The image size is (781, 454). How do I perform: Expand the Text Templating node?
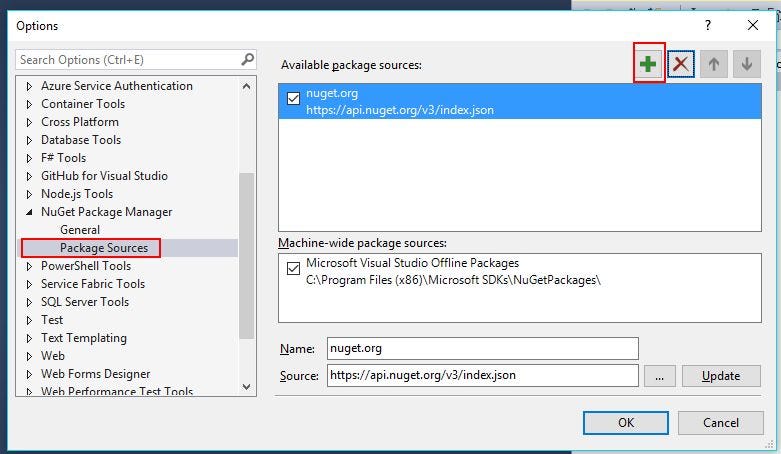pyautogui.click(x=29, y=338)
